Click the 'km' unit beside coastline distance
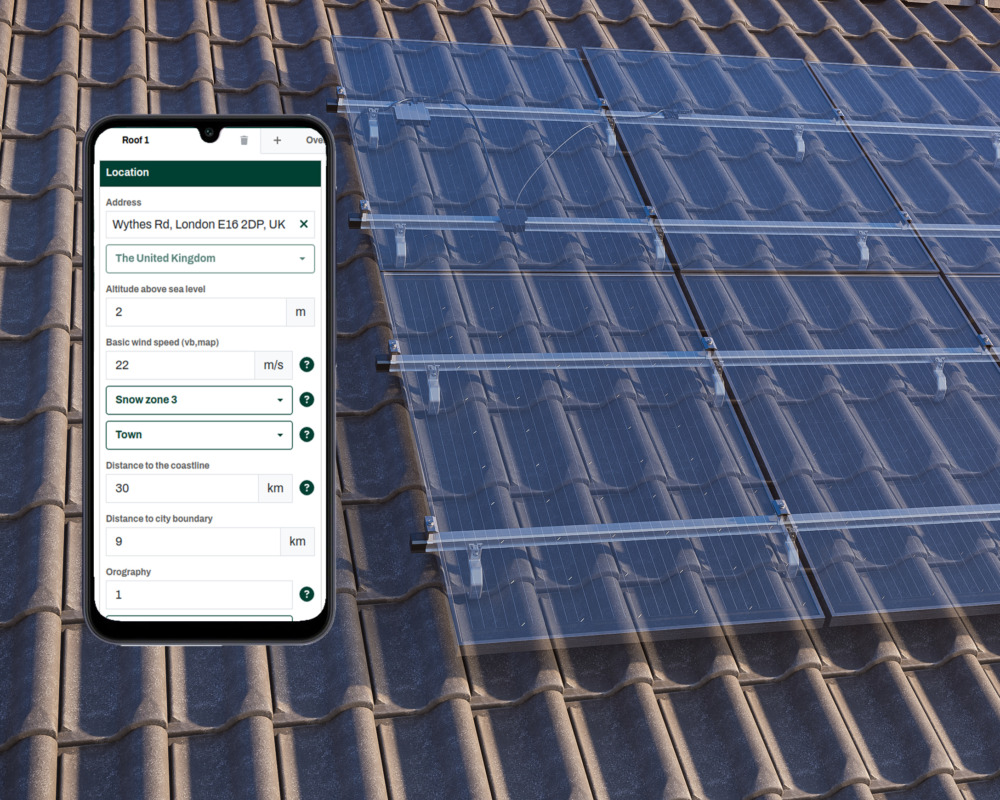The height and width of the screenshot is (800, 1000). [276, 488]
